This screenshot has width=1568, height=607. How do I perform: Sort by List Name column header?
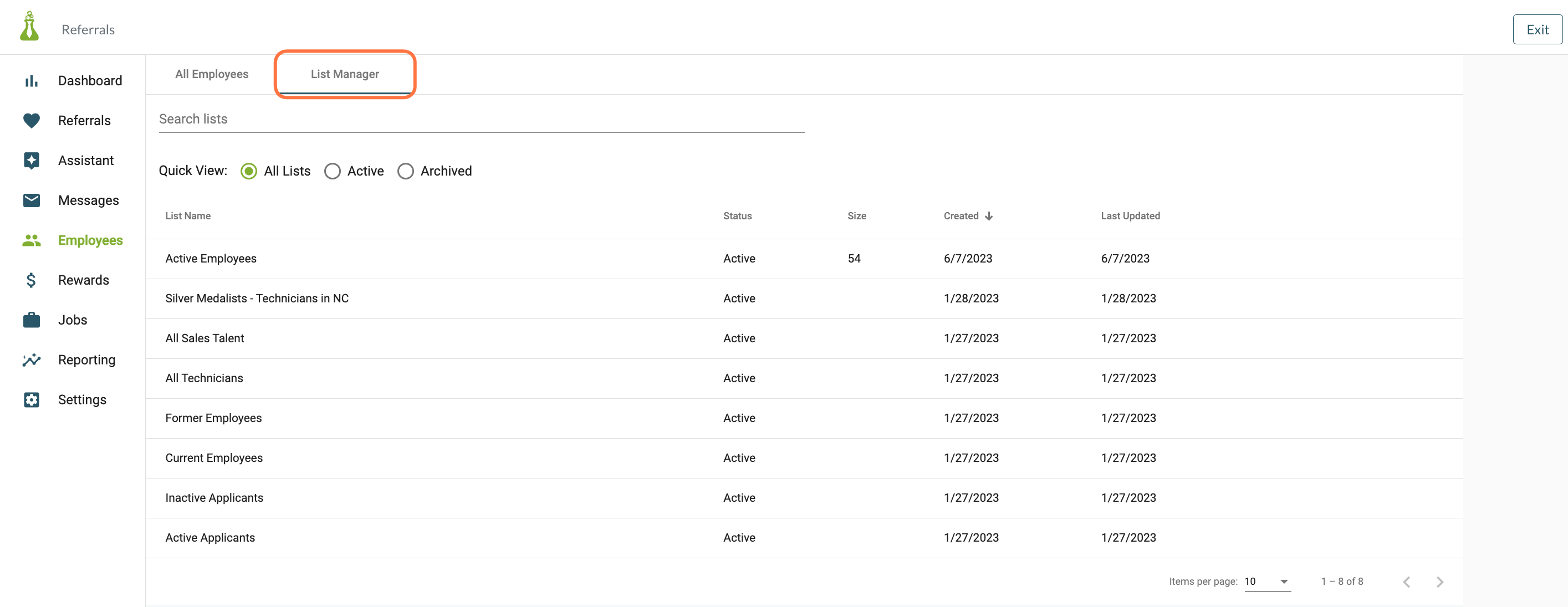tap(187, 216)
